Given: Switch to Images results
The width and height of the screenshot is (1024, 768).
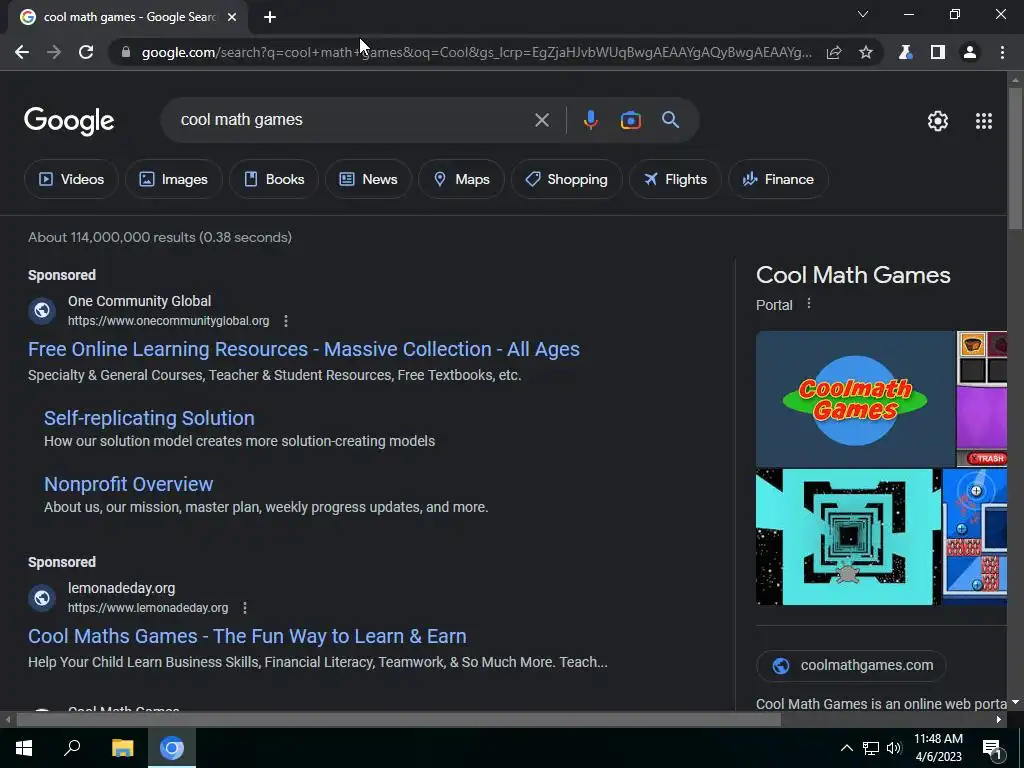Looking at the screenshot, I should click(x=174, y=179).
